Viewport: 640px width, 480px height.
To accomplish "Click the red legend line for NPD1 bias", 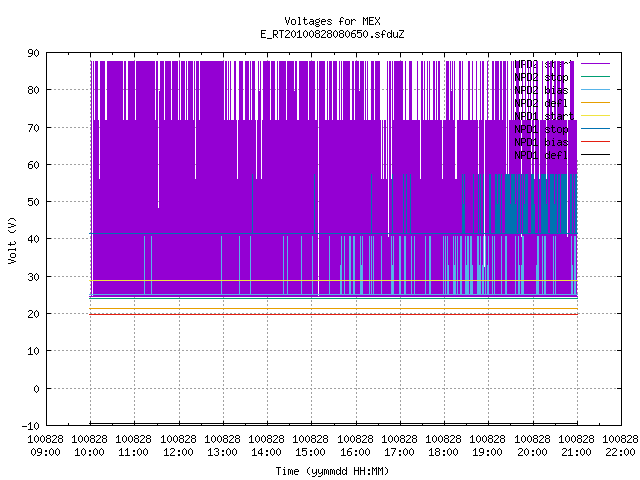I will tap(595, 142).
